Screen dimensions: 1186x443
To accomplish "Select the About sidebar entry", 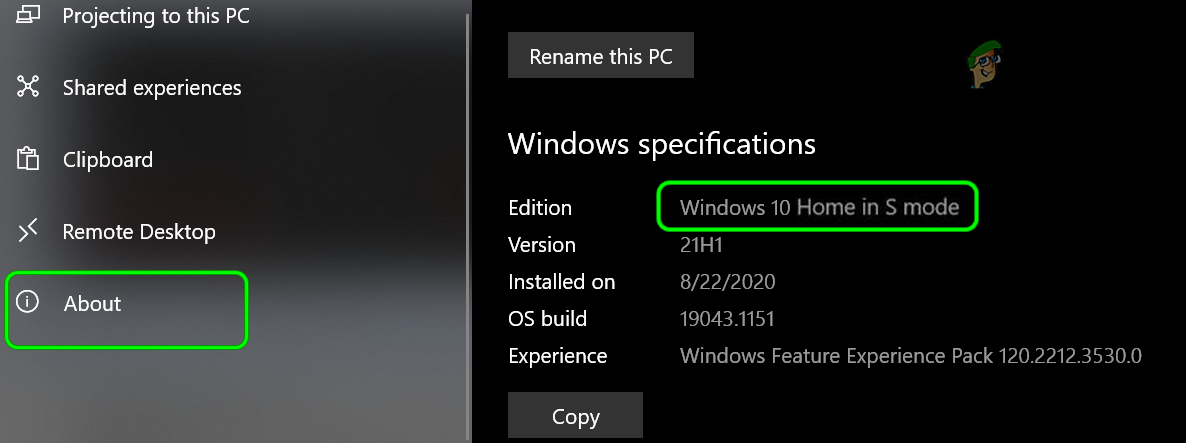I will point(92,304).
